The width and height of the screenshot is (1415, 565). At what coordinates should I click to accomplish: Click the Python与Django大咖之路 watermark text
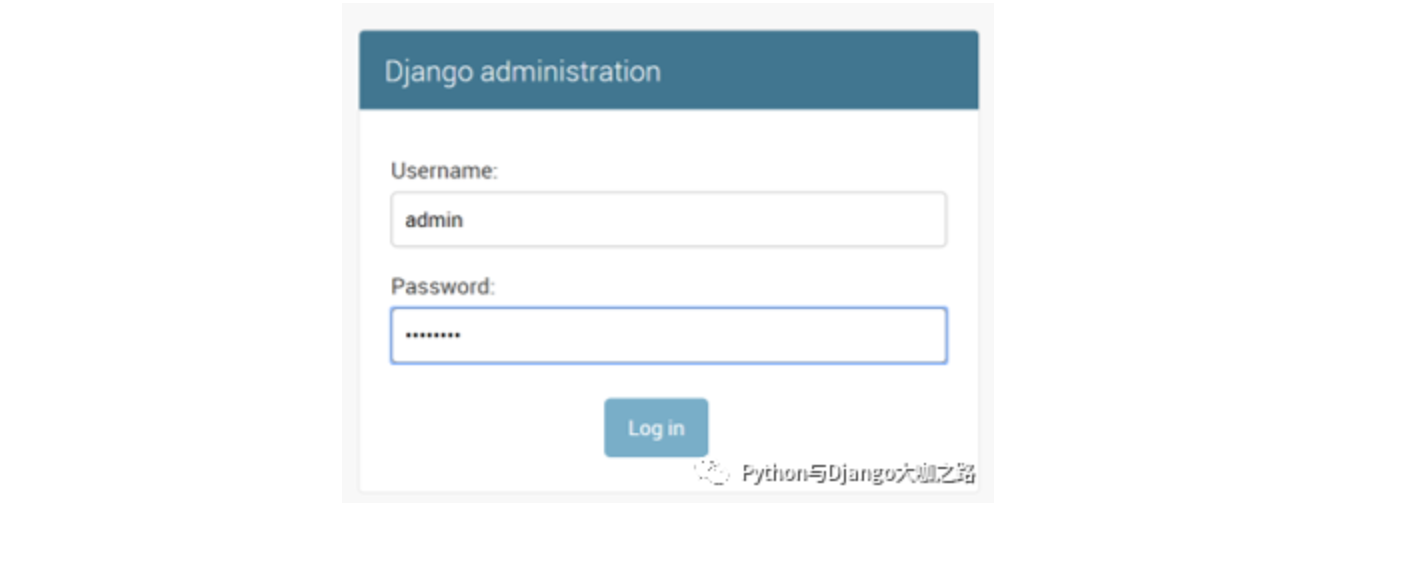click(x=858, y=473)
